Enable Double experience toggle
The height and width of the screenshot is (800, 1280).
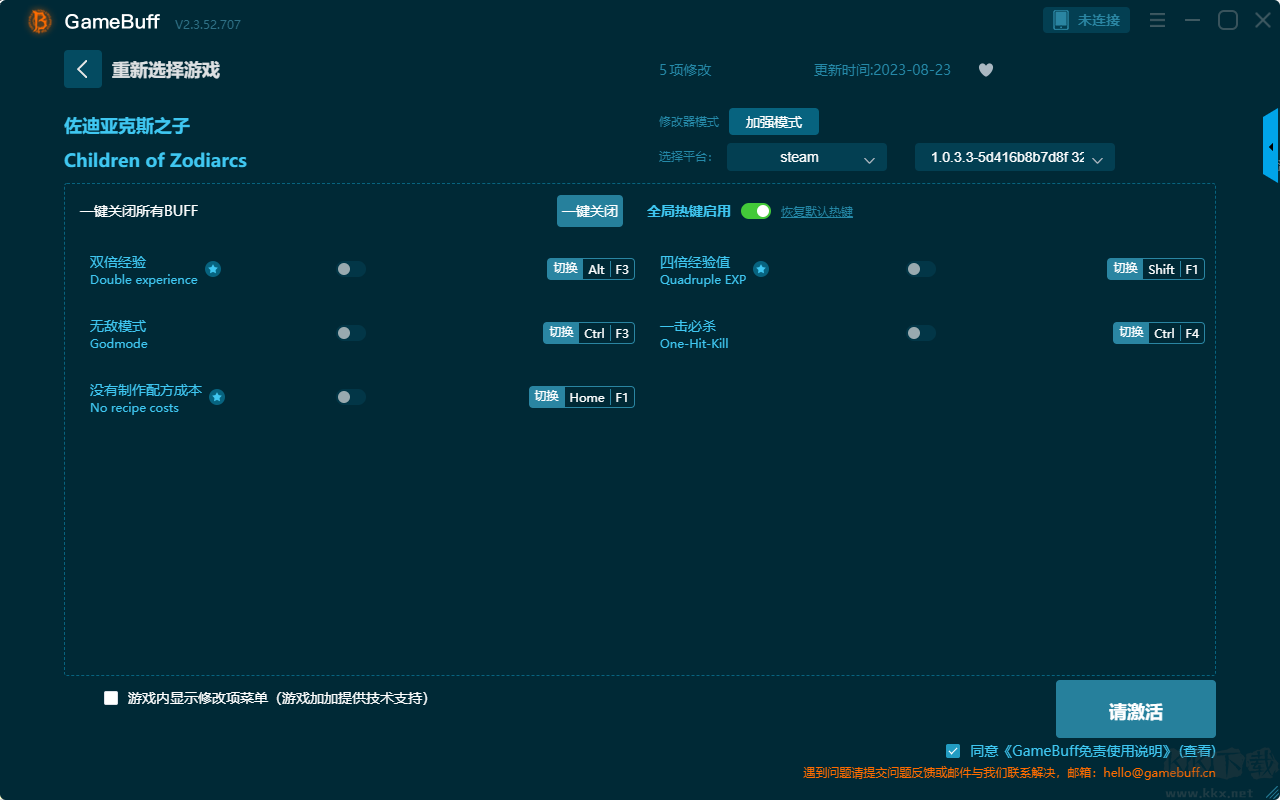click(x=351, y=269)
